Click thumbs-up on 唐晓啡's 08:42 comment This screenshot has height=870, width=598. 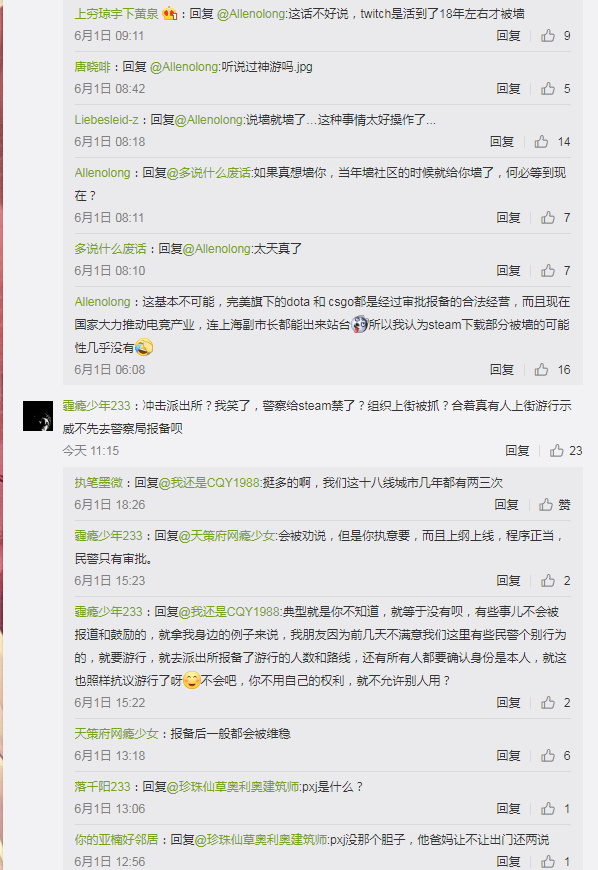coord(548,89)
